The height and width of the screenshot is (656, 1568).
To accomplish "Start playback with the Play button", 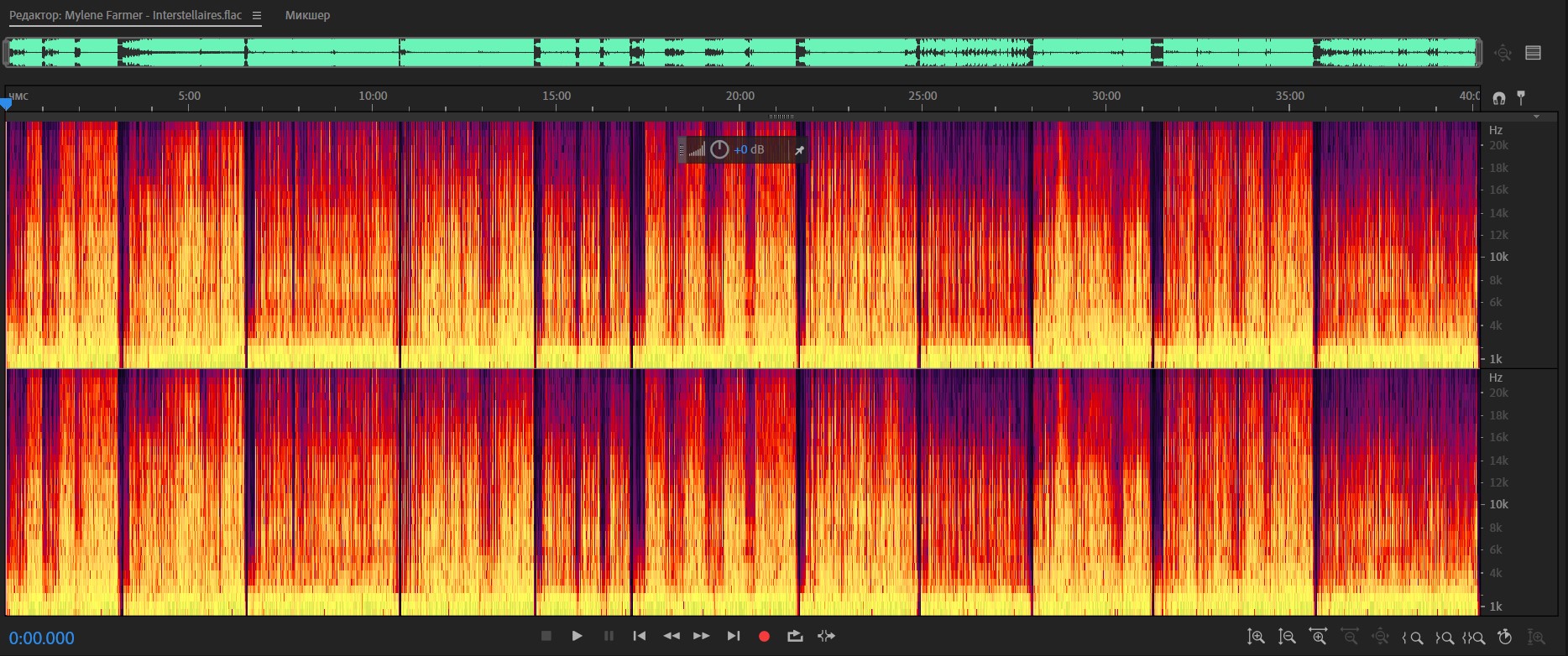I will [x=578, y=637].
